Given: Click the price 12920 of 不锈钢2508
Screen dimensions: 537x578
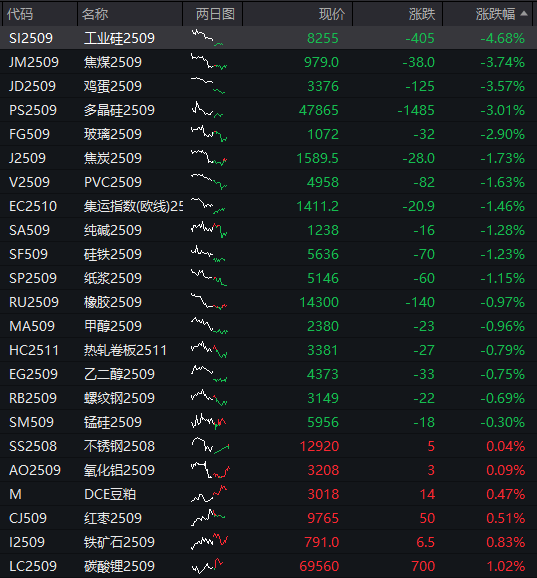Looking at the screenshot, I should click(319, 446).
